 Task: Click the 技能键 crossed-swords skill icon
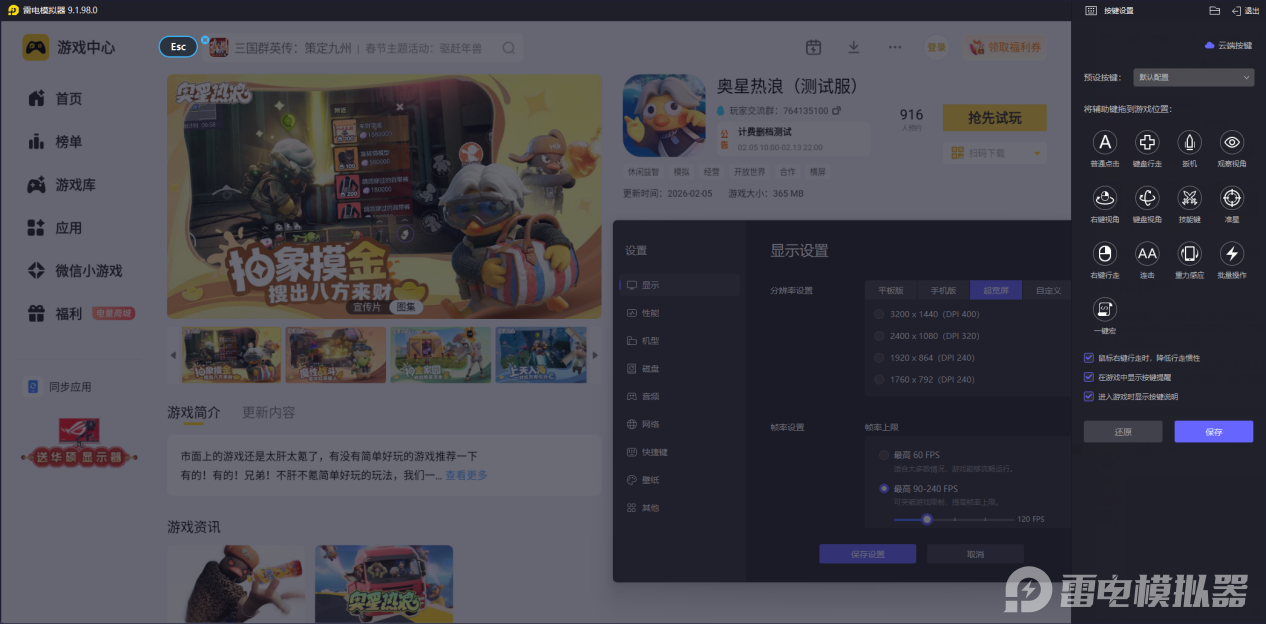[x=1189, y=198]
